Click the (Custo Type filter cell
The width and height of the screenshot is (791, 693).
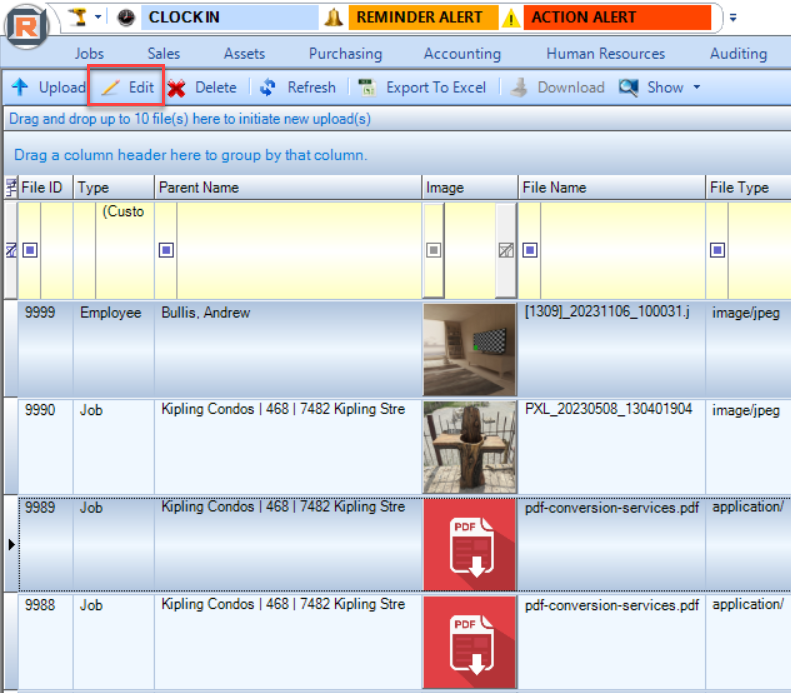[125, 250]
